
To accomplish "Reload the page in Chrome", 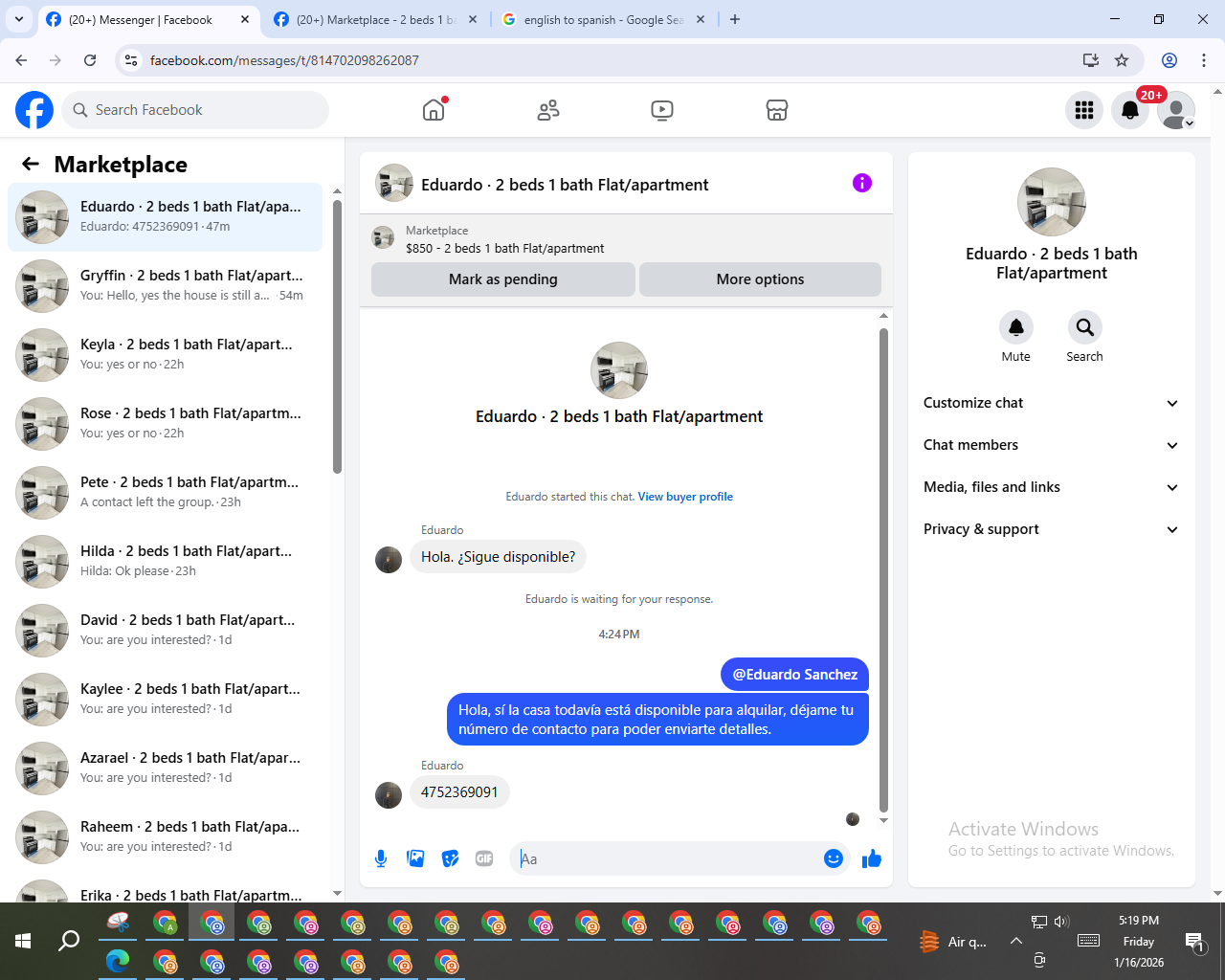I will pyautogui.click(x=90, y=60).
